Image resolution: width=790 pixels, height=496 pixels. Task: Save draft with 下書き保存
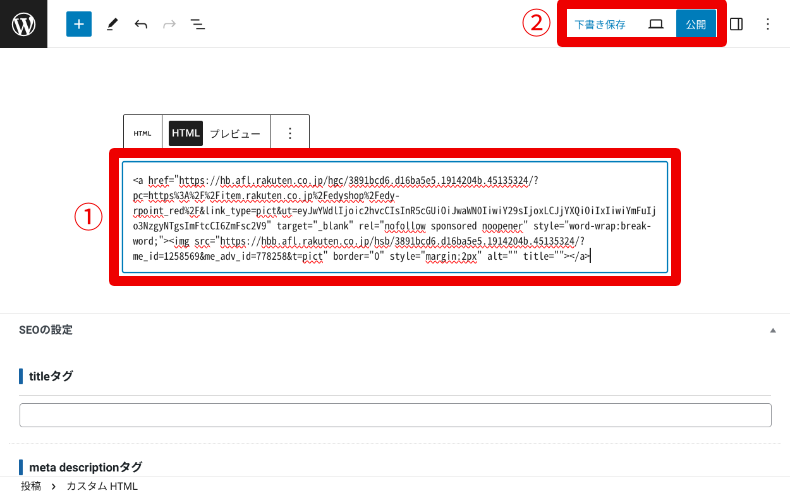[x=600, y=24]
